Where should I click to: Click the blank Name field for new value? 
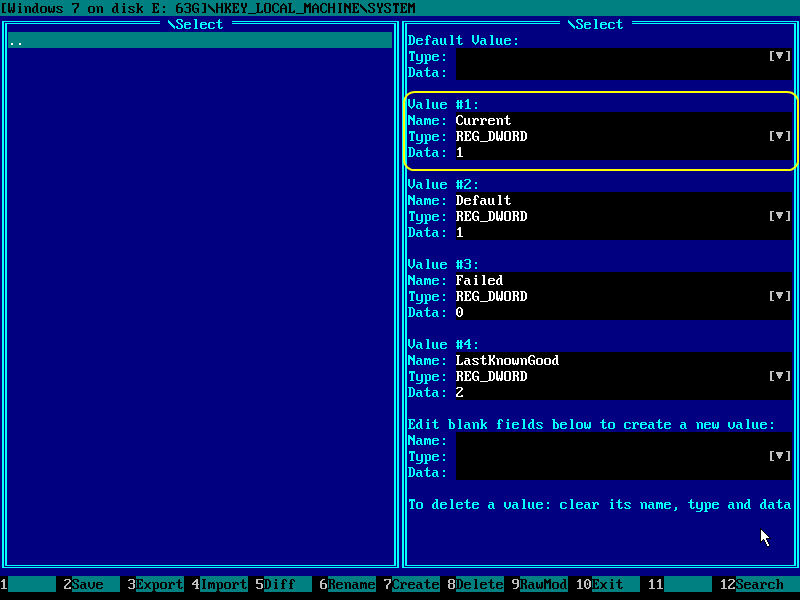pos(623,440)
